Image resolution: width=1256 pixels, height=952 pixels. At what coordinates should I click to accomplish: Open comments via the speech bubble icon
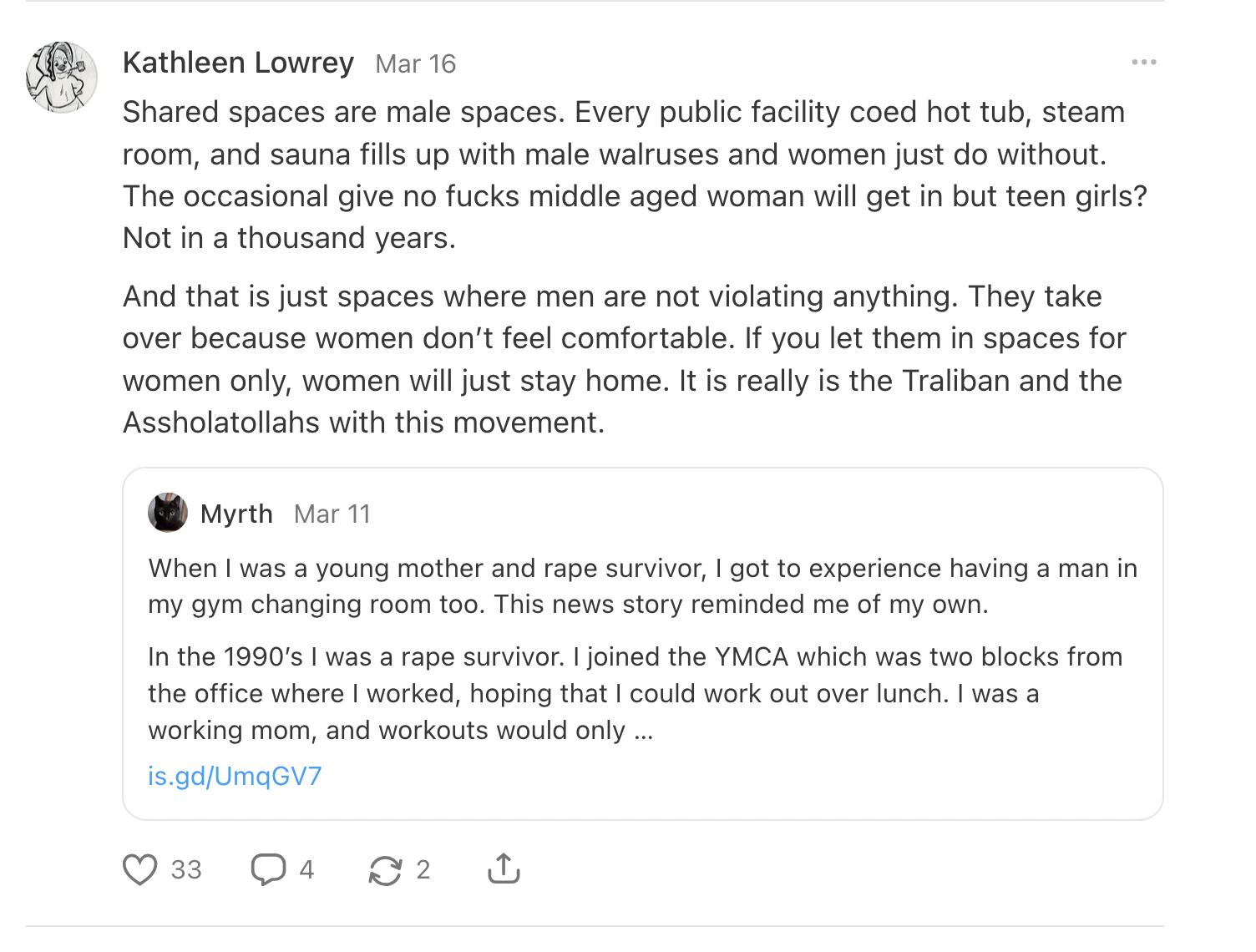[268, 869]
